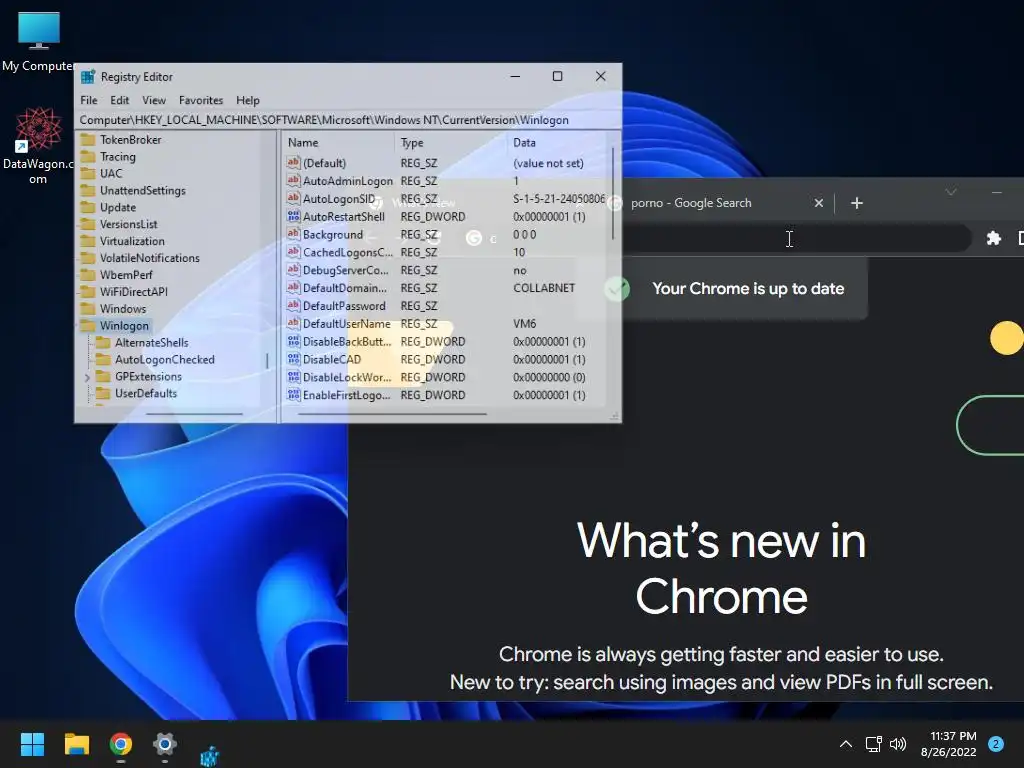
Task: Click the Registry Editor taskbar icon
Action: [209, 755]
